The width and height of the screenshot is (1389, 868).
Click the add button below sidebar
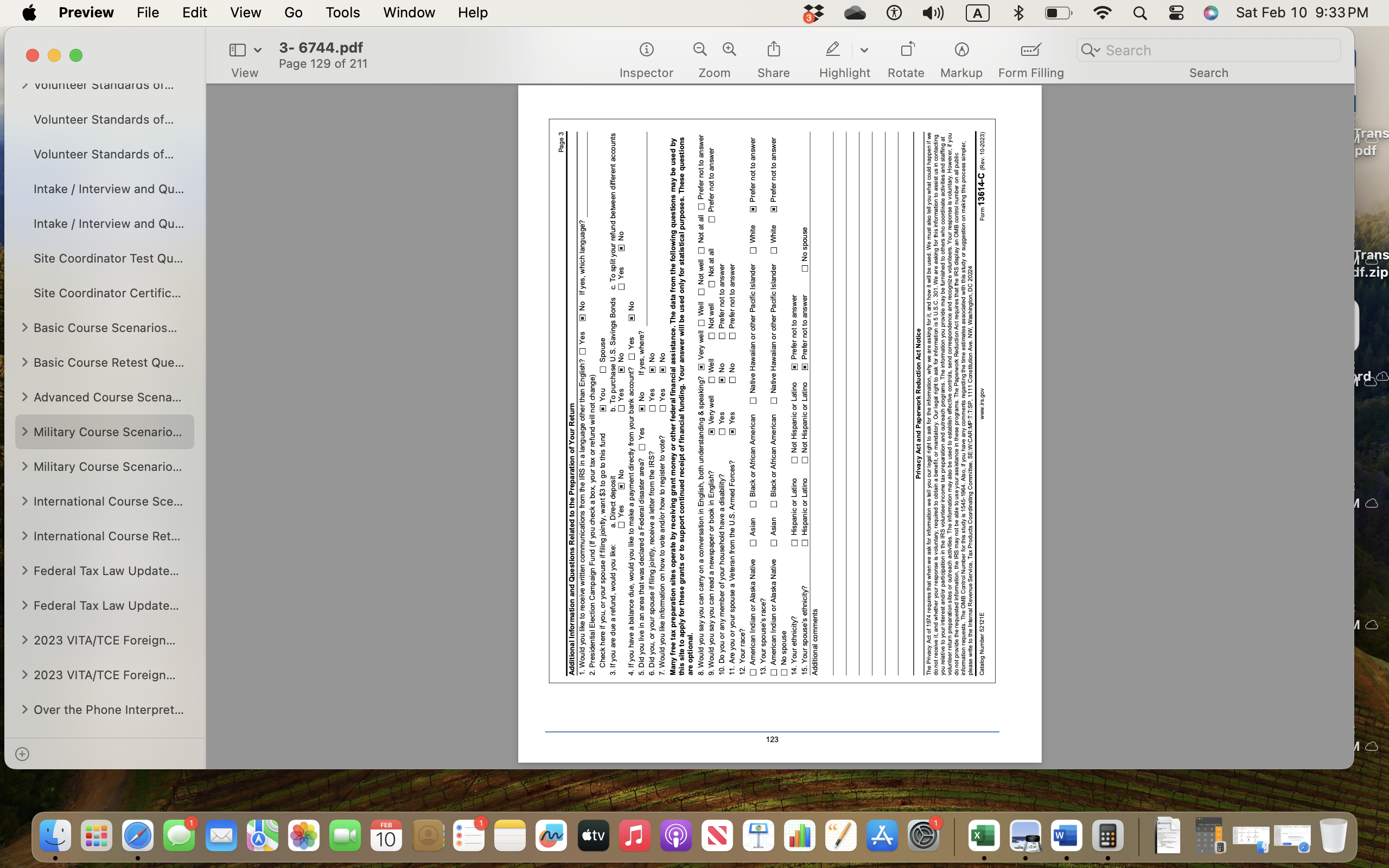[22, 754]
